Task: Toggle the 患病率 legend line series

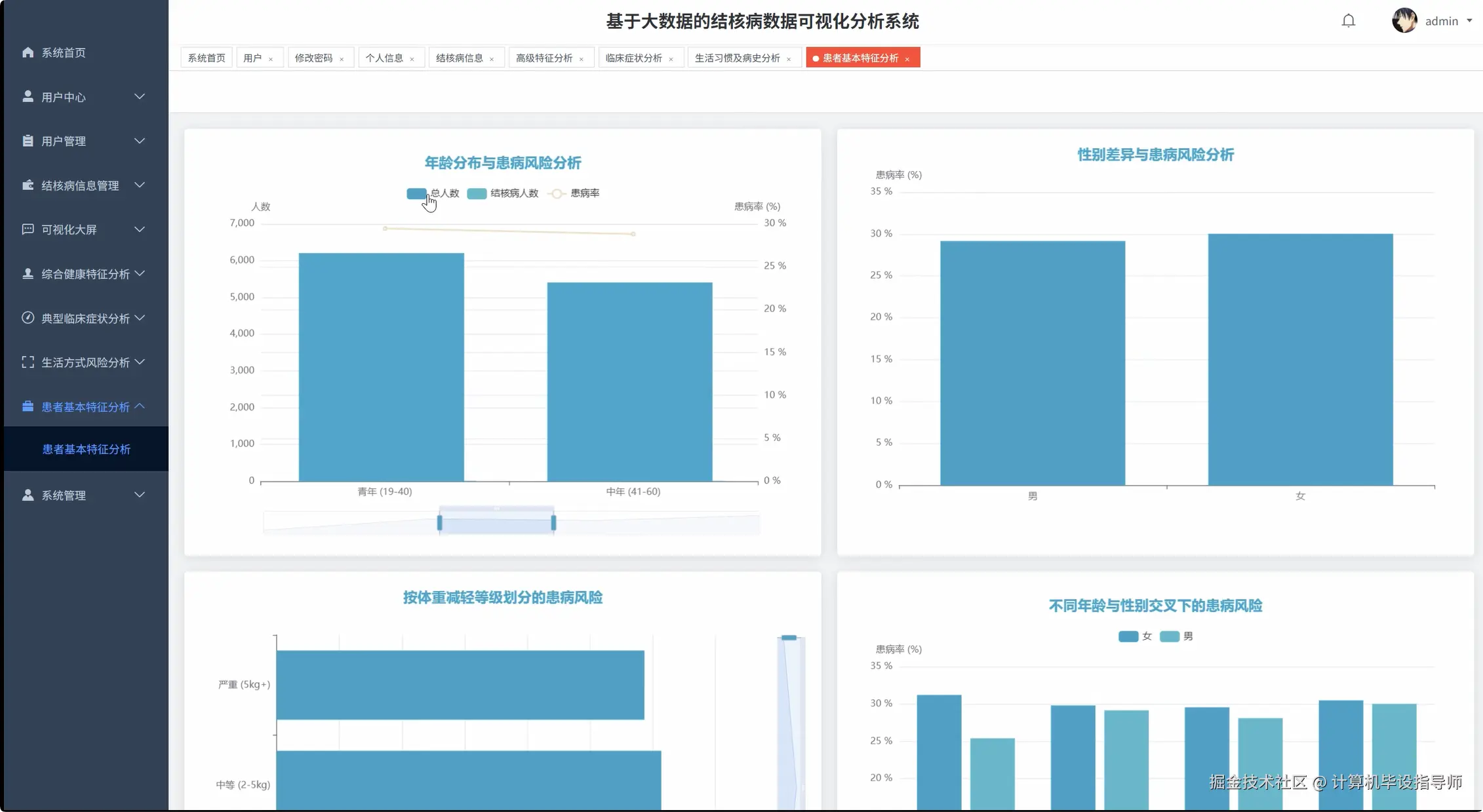Action: coord(574,193)
